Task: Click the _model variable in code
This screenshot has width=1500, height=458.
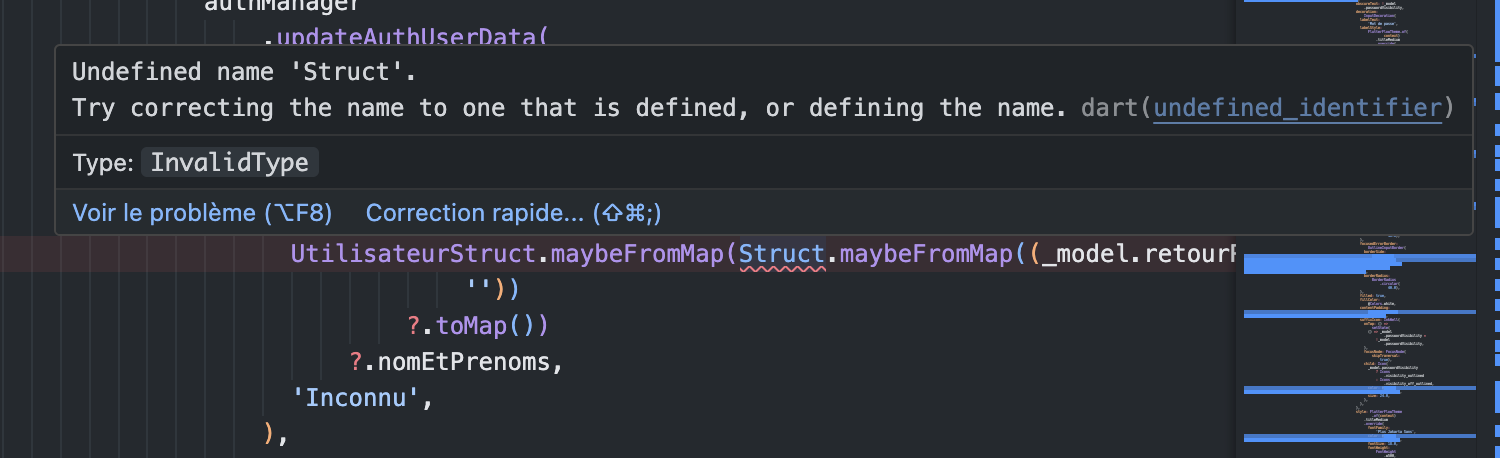Action: pyautogui.click(x=1086, y=255)
